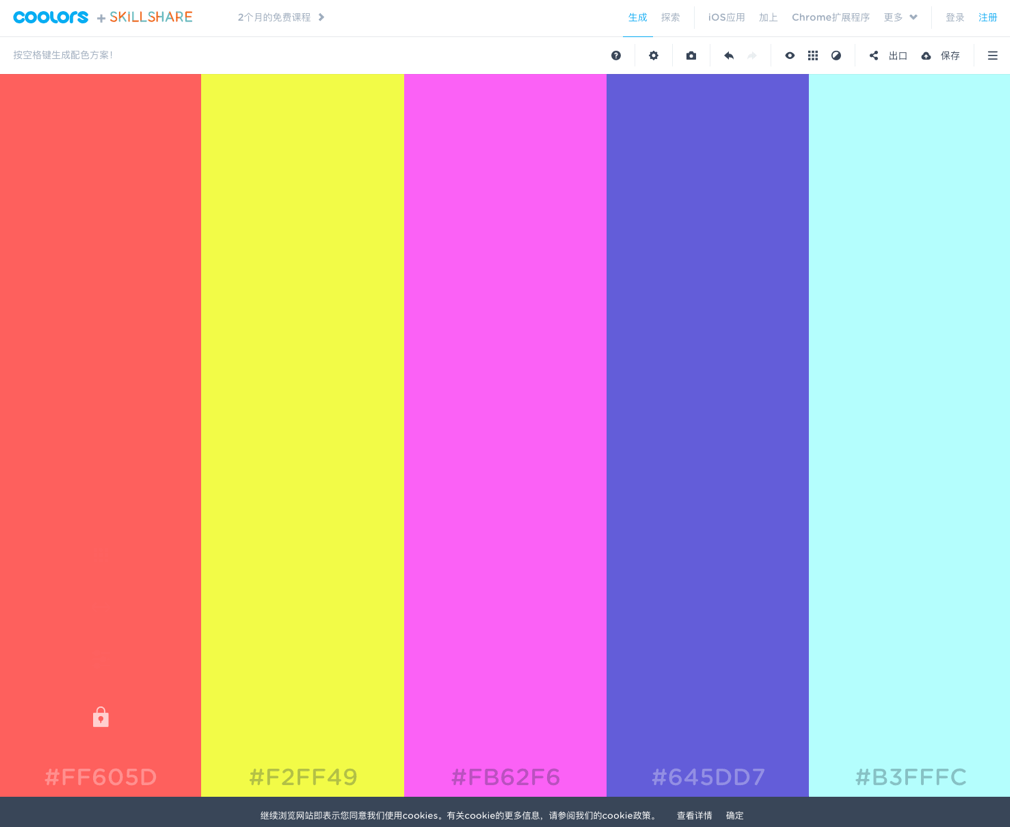Select the magenta #FB62F6 color column
The width and height of the screenshot is (1010, 827).
pyautogui.click(x=505, y=430)
